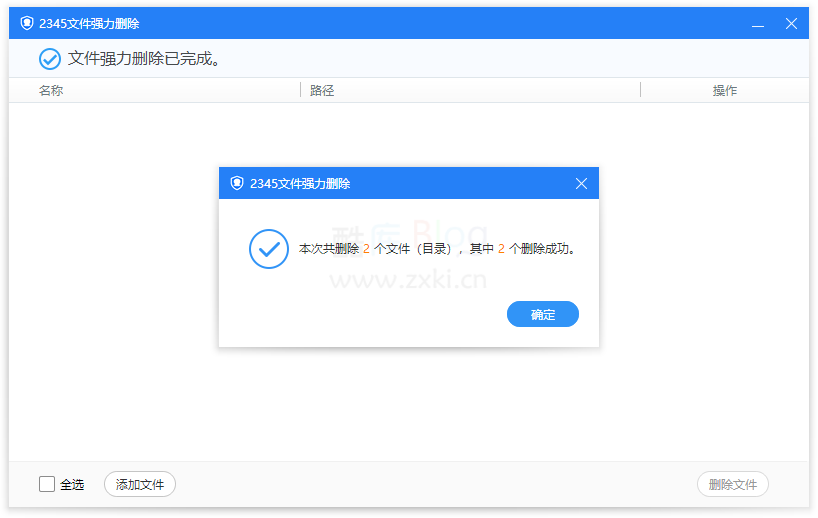818x518 pixels.
Task: Click the 添加文件 button
Action: pos(140,484)
